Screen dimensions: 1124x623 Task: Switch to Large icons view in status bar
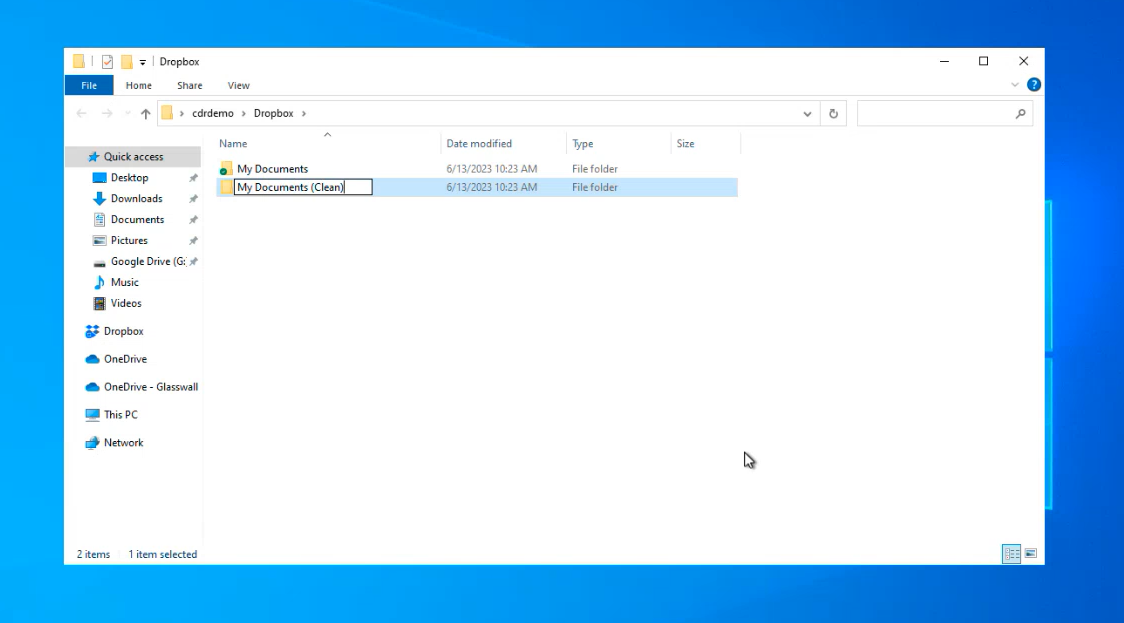1031,553
